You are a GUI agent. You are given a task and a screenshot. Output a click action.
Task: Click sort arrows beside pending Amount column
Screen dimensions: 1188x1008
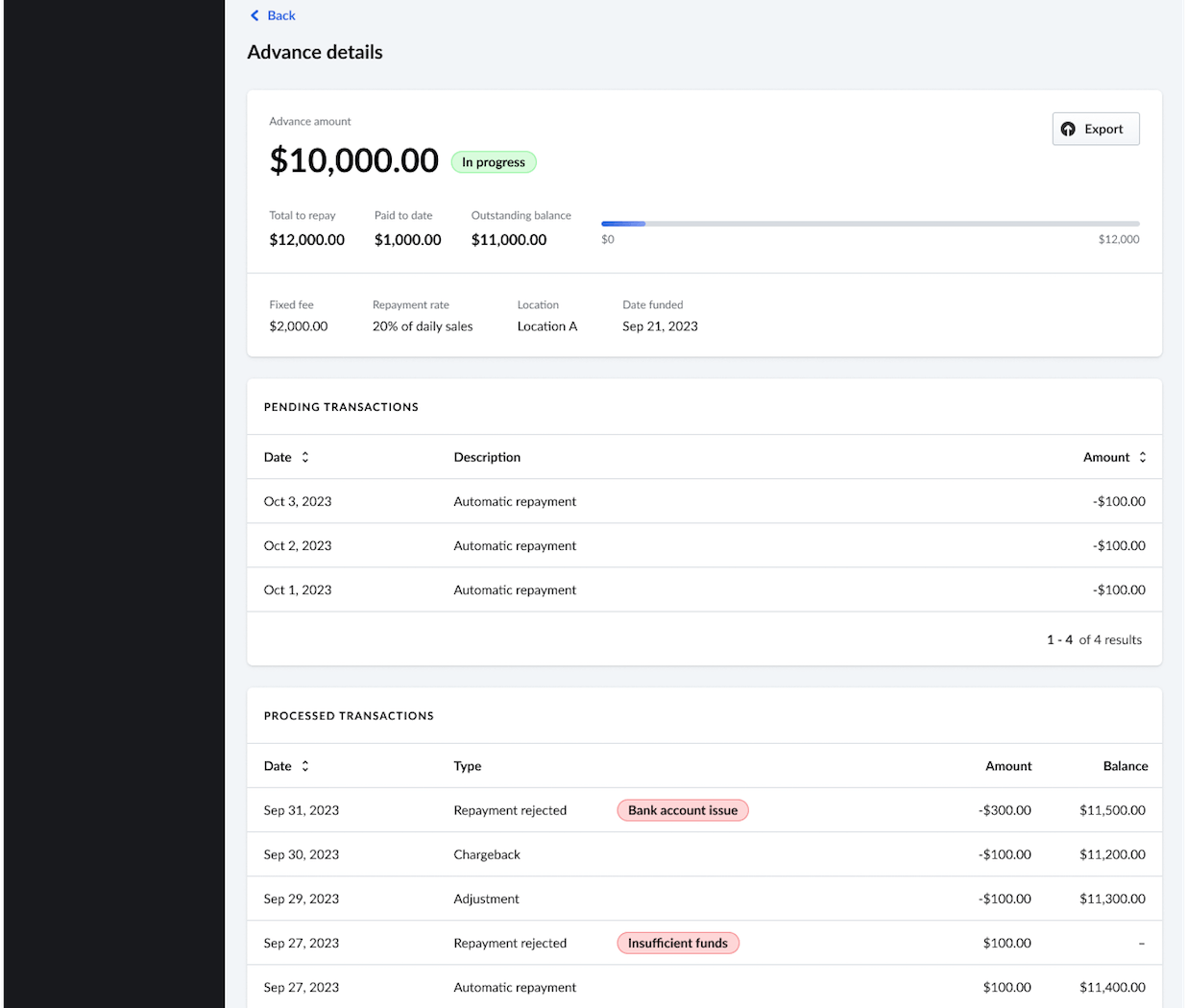(x=1143, y=457)
